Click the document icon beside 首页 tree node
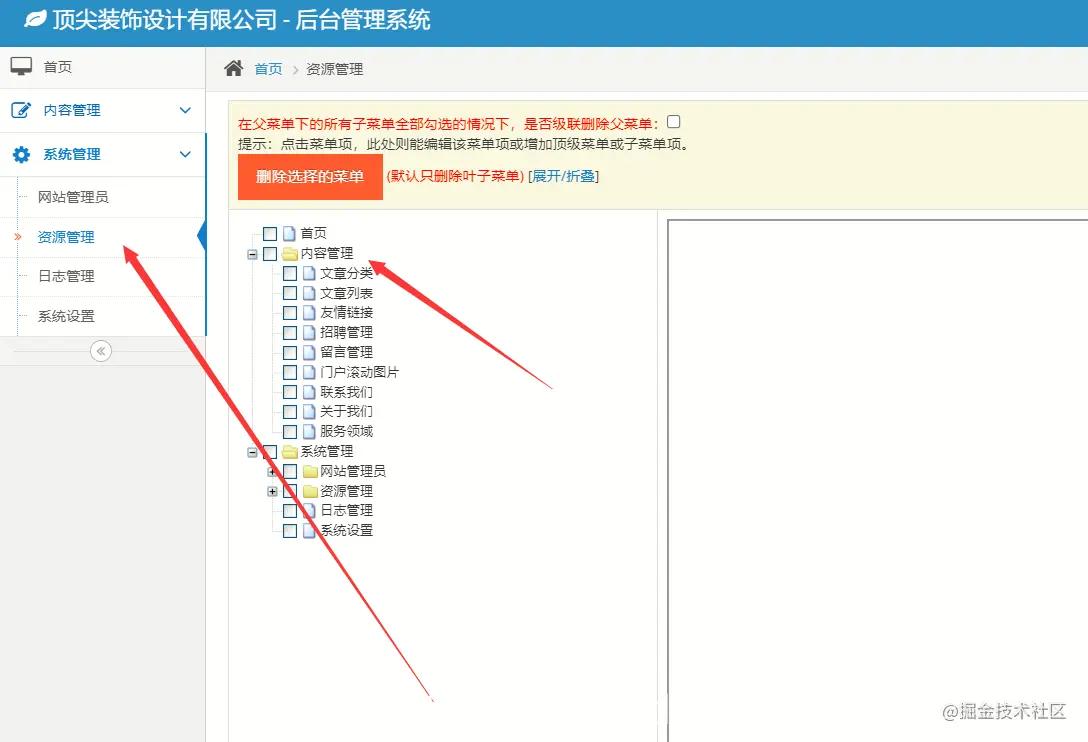The height and width of the screenshot is (742, 1088). pos(288,232)
